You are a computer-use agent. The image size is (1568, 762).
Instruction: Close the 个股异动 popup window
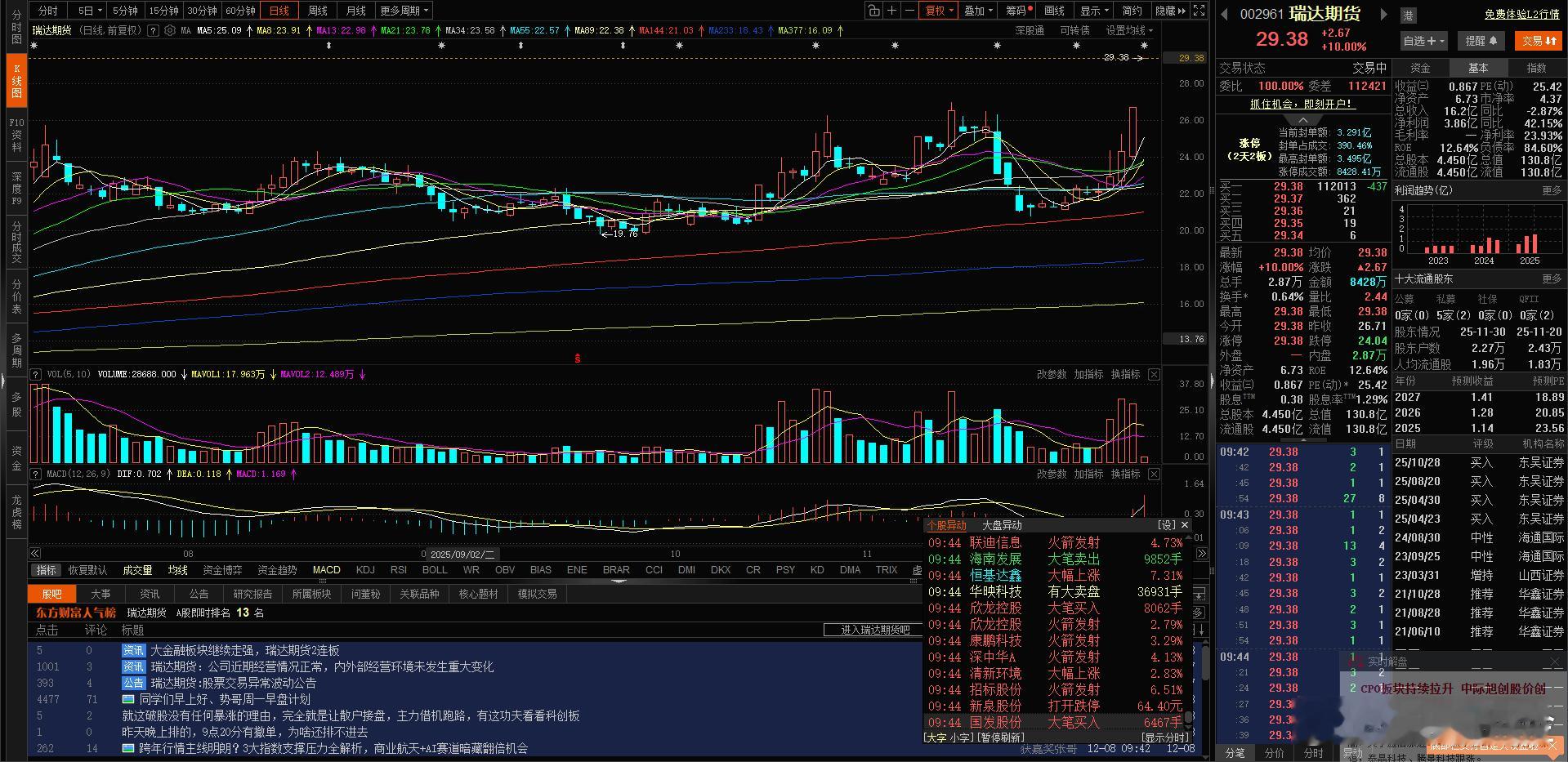[1185, 525]
